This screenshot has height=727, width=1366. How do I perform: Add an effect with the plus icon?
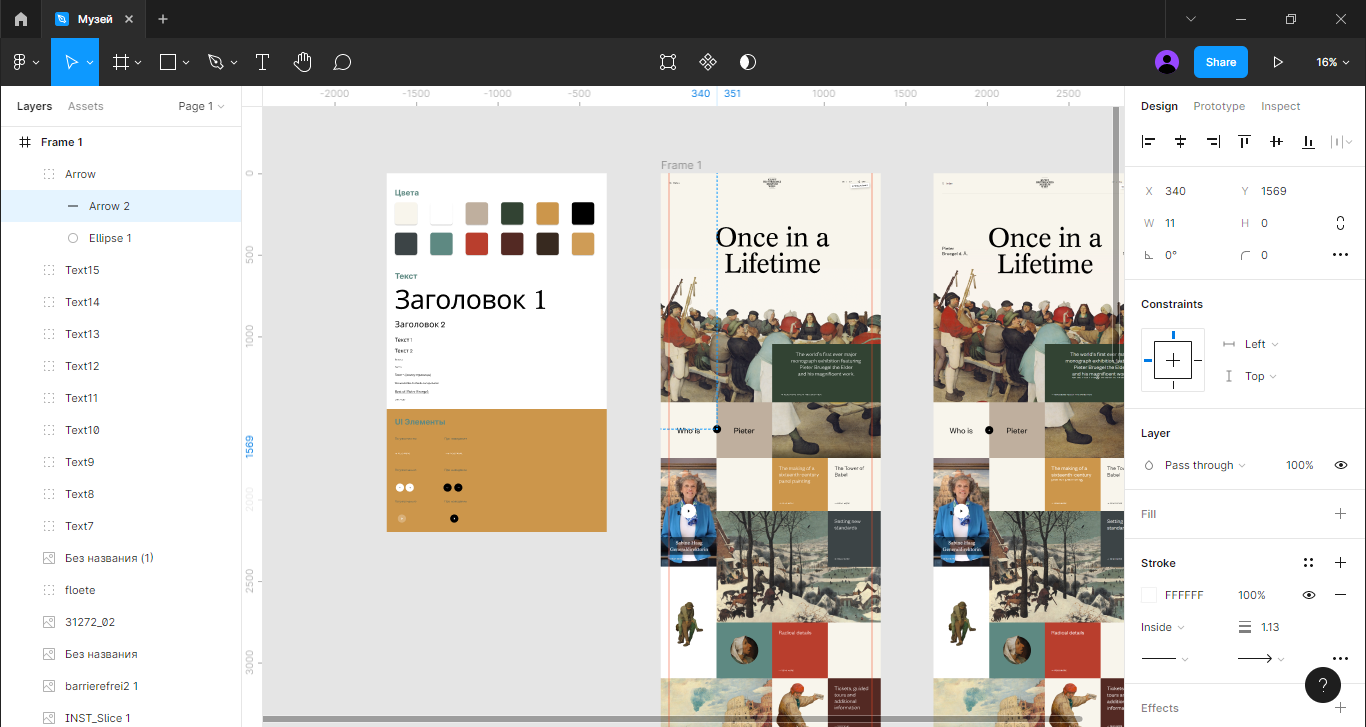click(1341, 708)
